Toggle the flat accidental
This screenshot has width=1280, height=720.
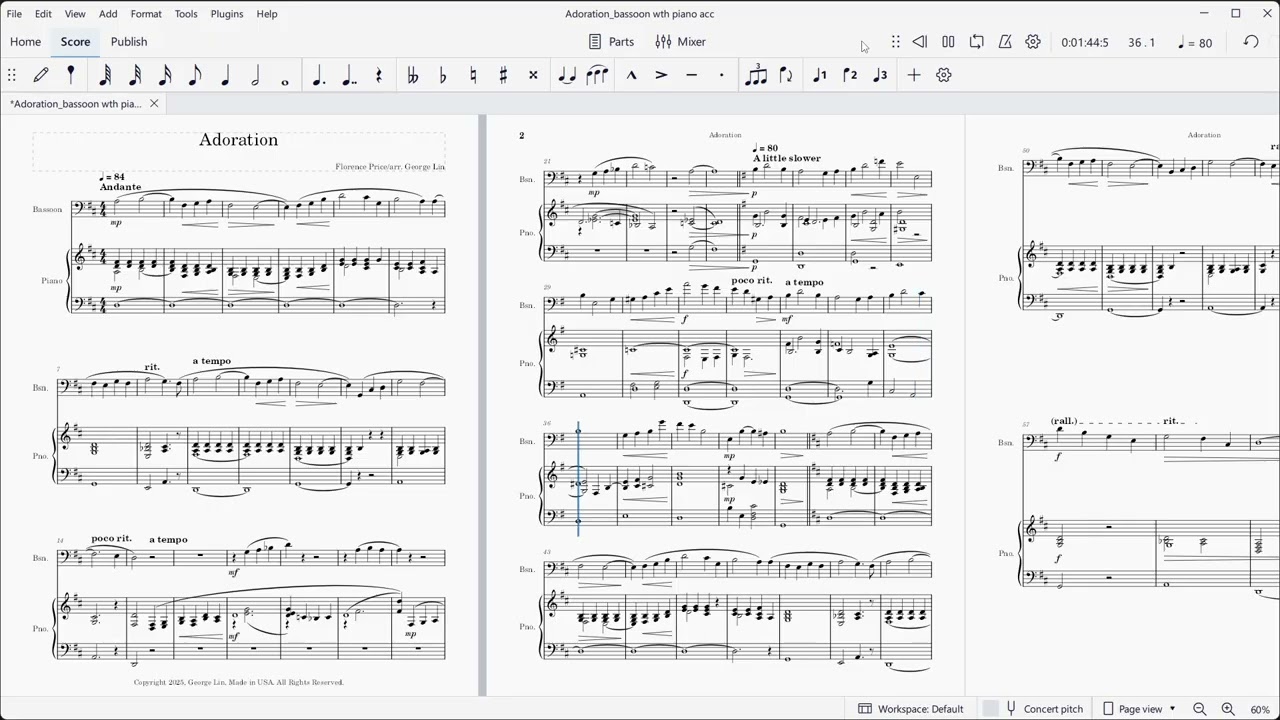pyautogui.click(x=443, y=75)
